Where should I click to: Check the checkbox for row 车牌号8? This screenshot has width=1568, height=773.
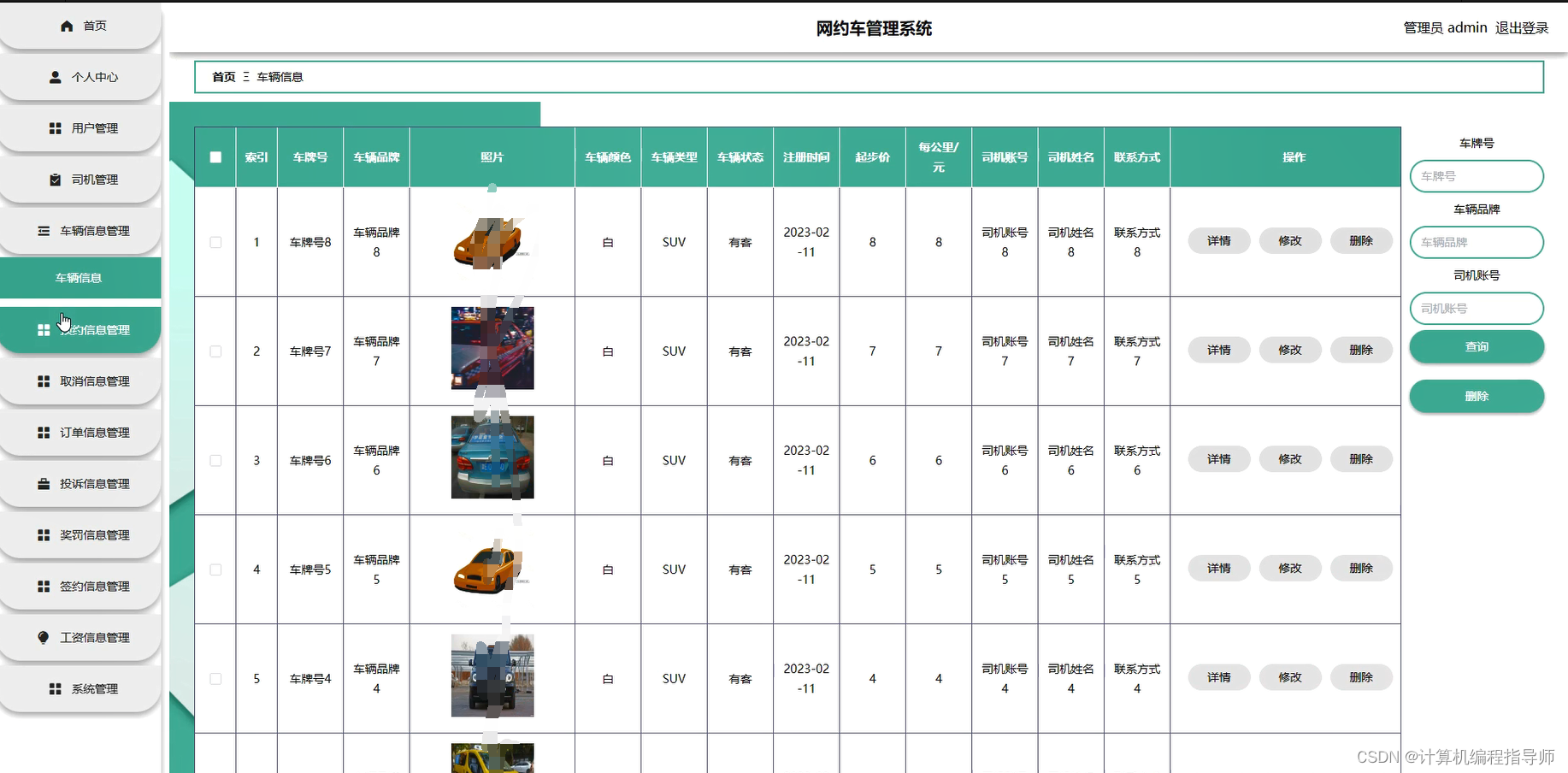[x=215, y=242]
